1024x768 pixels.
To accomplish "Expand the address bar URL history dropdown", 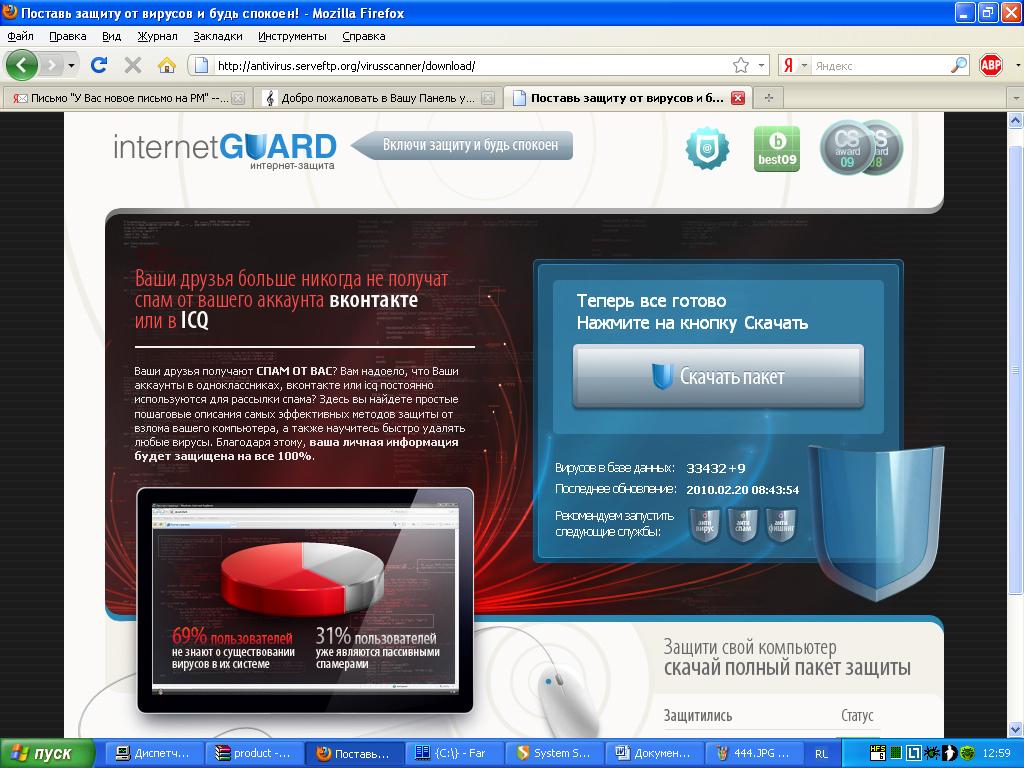I will (761, 65).
